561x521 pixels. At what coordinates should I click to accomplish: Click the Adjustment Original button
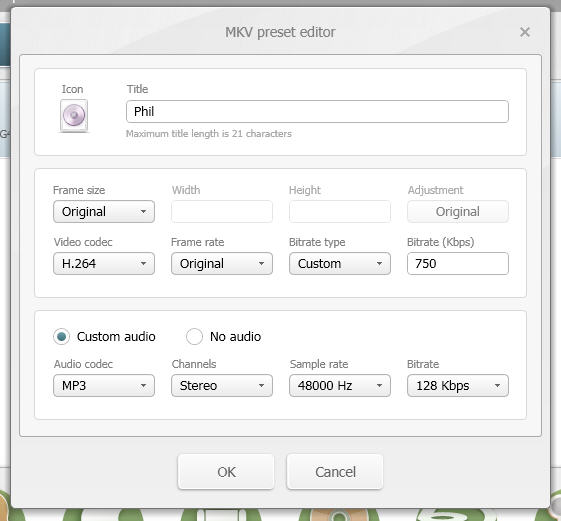458,211
